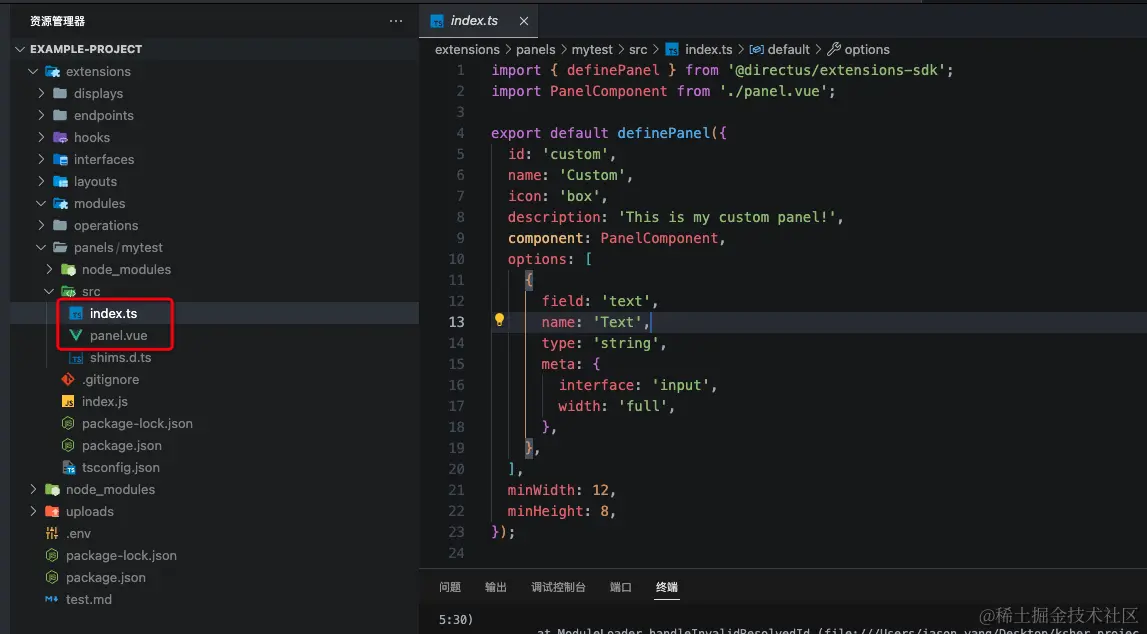The height and width of the screenshot is (634, 1147).
Task: Open tsconfig.json in the file tree
Action: 120,467
